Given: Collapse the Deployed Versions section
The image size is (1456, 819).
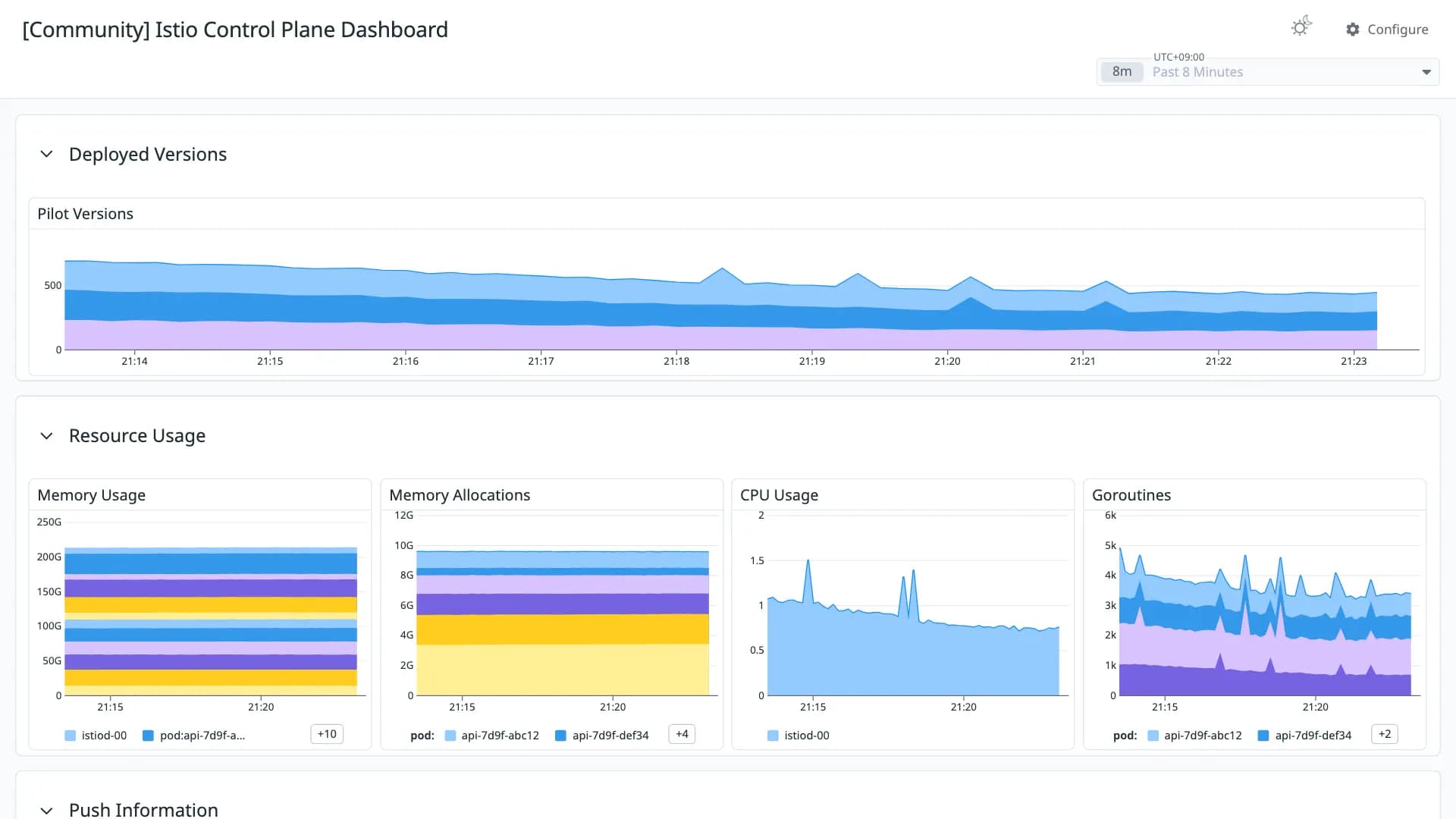Looking at the screenshot, I should [x=46, y=155].
